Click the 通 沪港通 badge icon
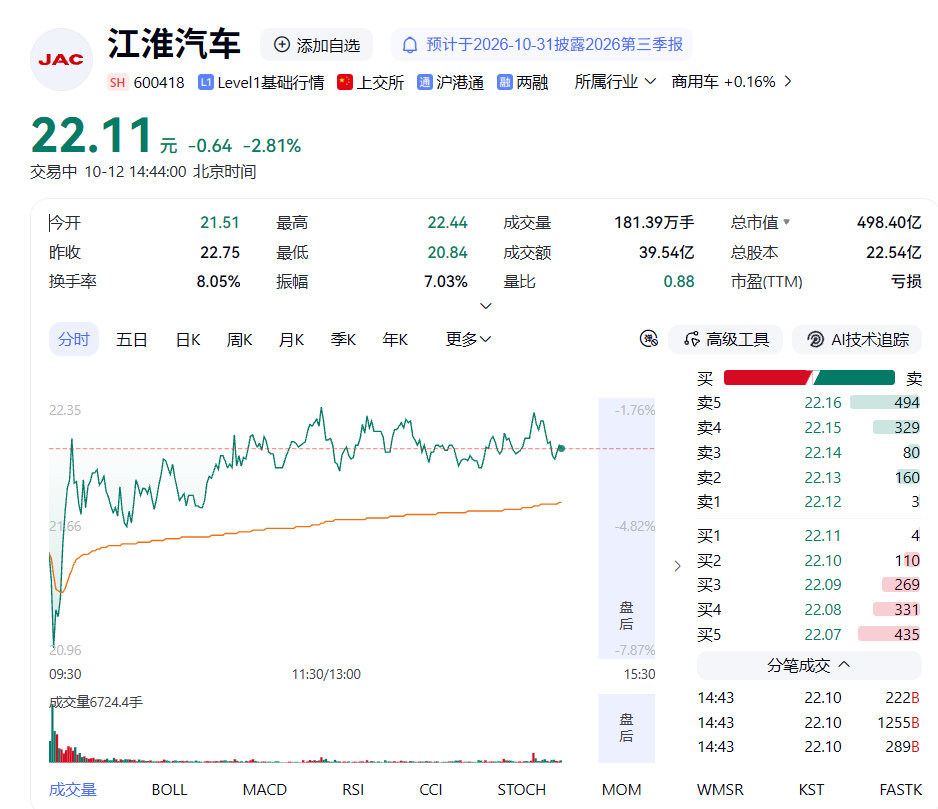 click(x=425, y=82)
